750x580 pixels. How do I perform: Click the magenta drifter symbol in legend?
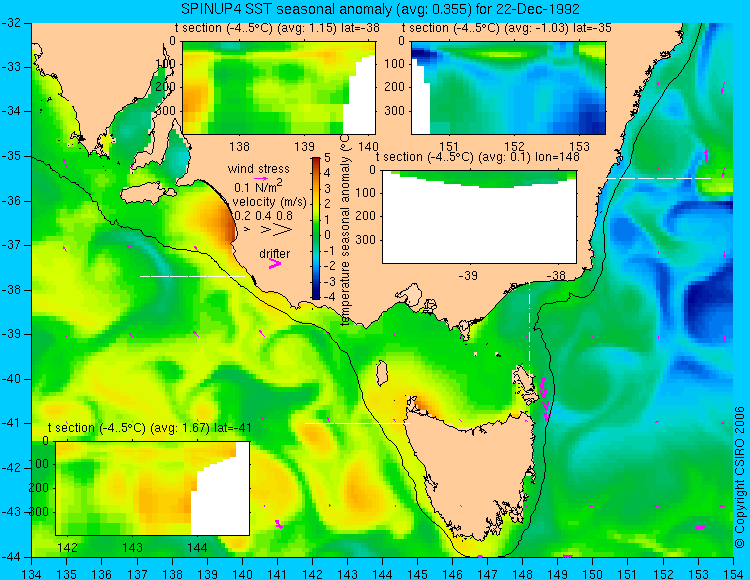pos(275,263)
